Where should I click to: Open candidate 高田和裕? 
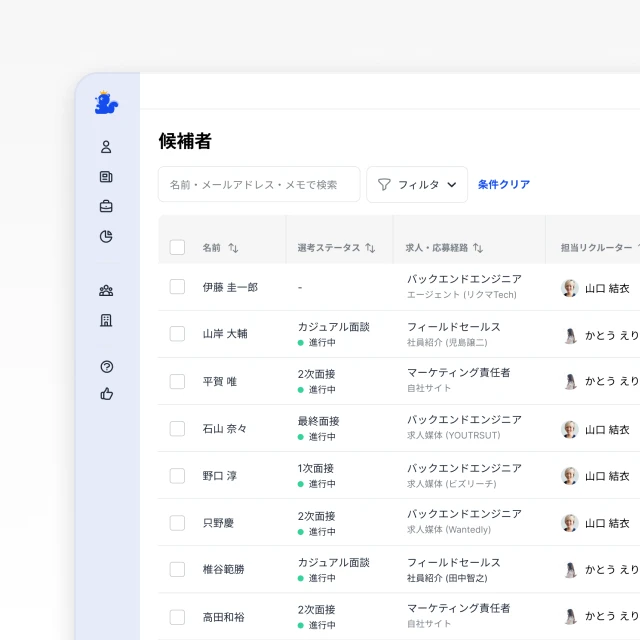tap(224, 617)
